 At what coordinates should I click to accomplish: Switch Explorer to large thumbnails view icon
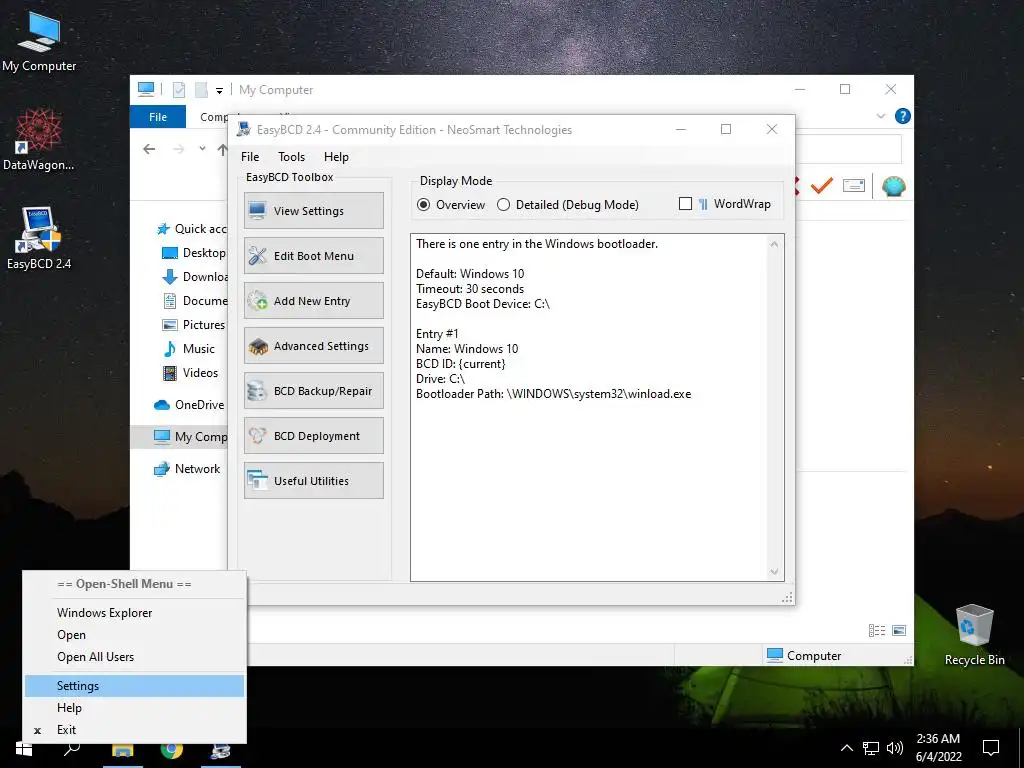pos(899,630)
